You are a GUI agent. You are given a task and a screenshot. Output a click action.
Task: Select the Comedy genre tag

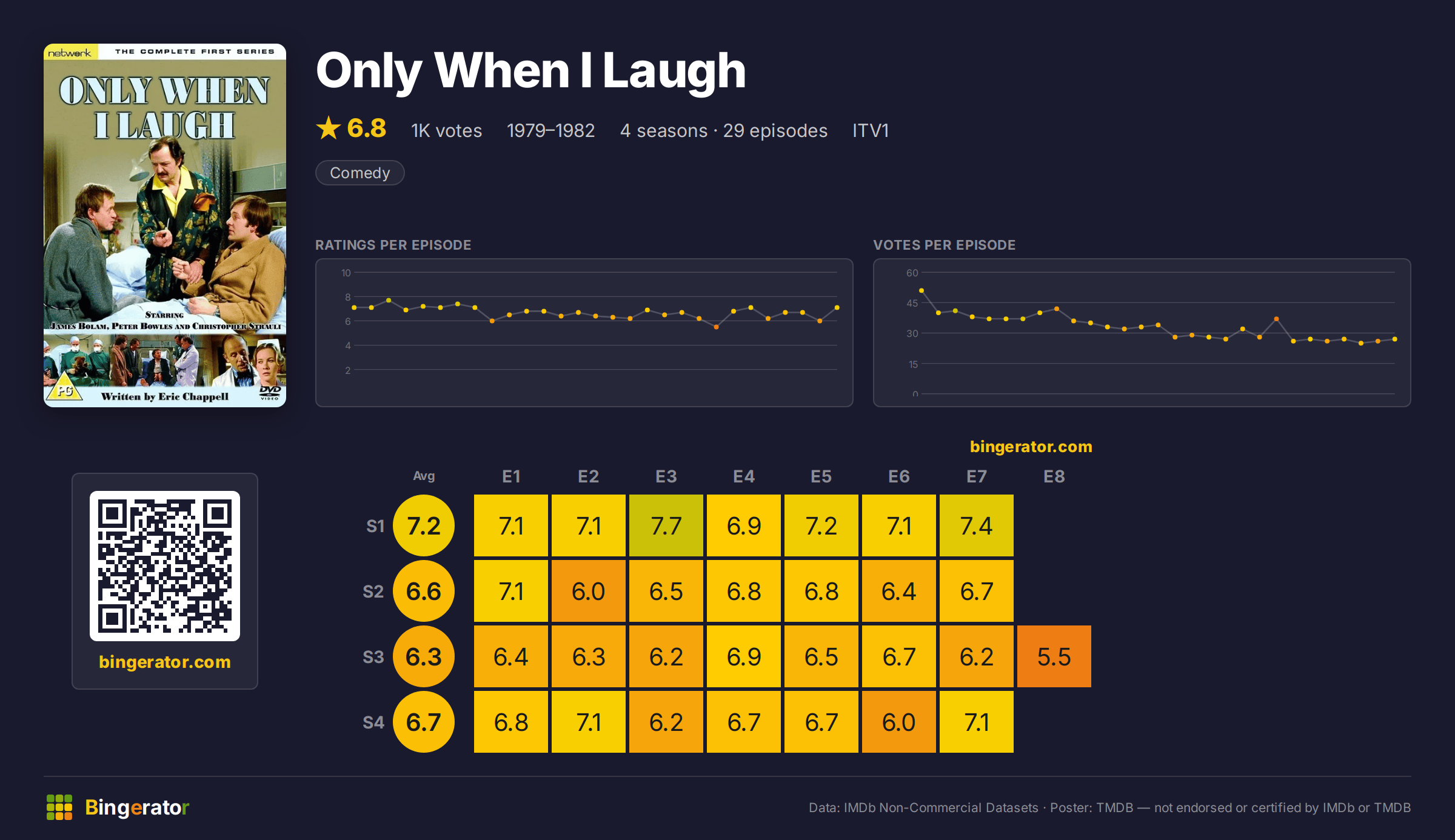point(360,173)
